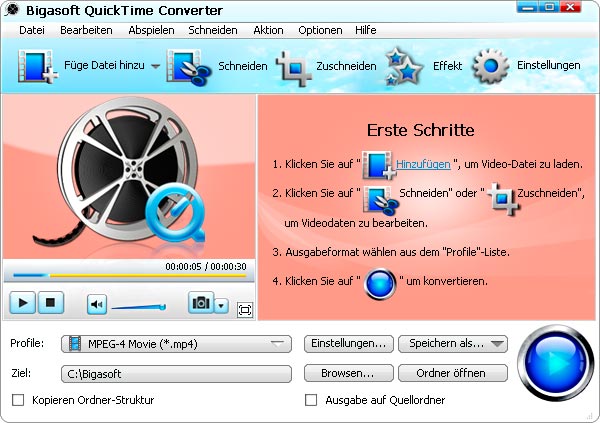Click the crop icon in step 2
Image resolution: width=600 pixels, height=423 pixels.
(x=503, y=198)
